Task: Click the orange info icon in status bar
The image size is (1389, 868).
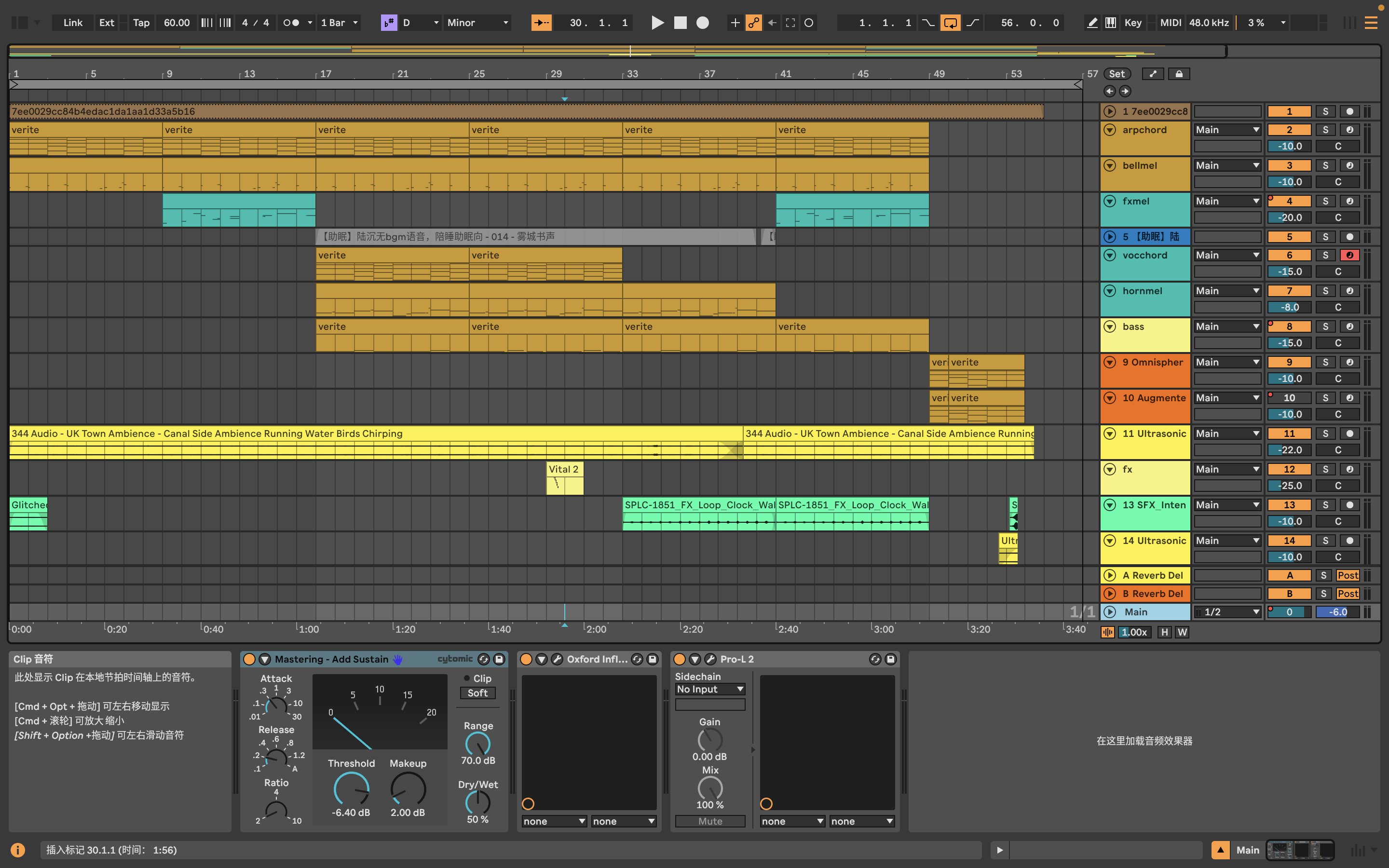Action: 18,850
